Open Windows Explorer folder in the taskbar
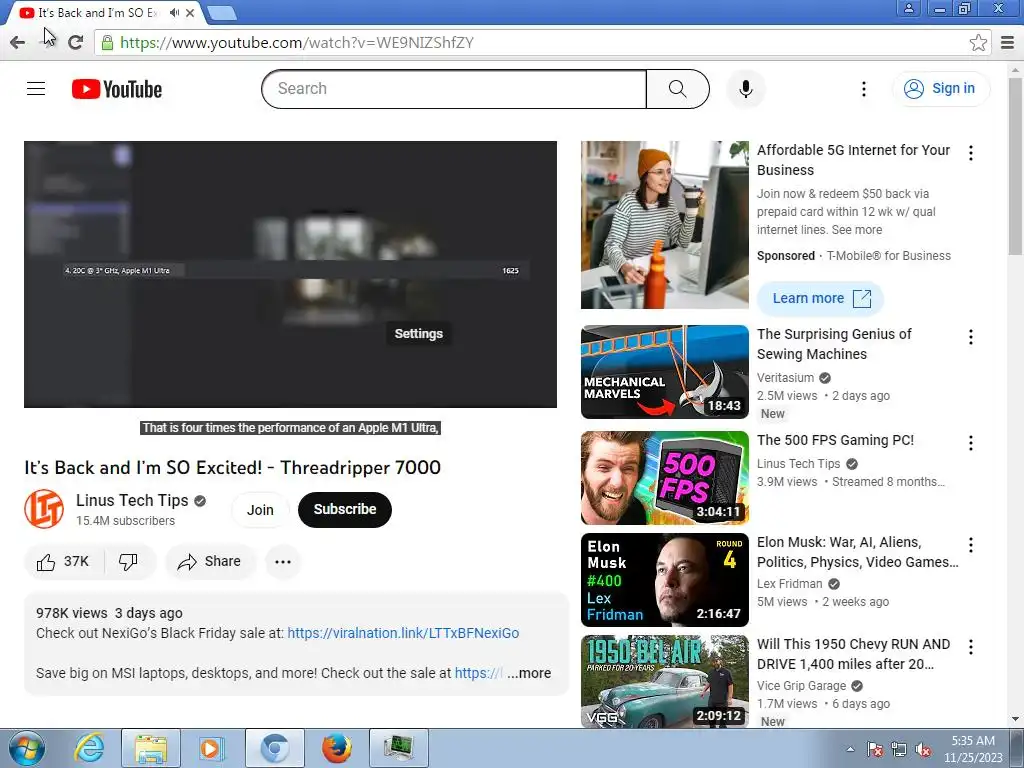1024x768 pixels. (151, 748)
